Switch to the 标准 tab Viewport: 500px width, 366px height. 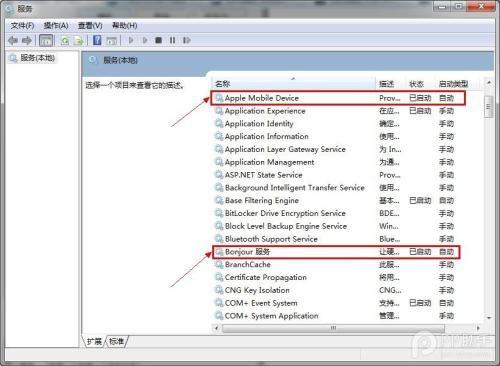tap(116, 341)
